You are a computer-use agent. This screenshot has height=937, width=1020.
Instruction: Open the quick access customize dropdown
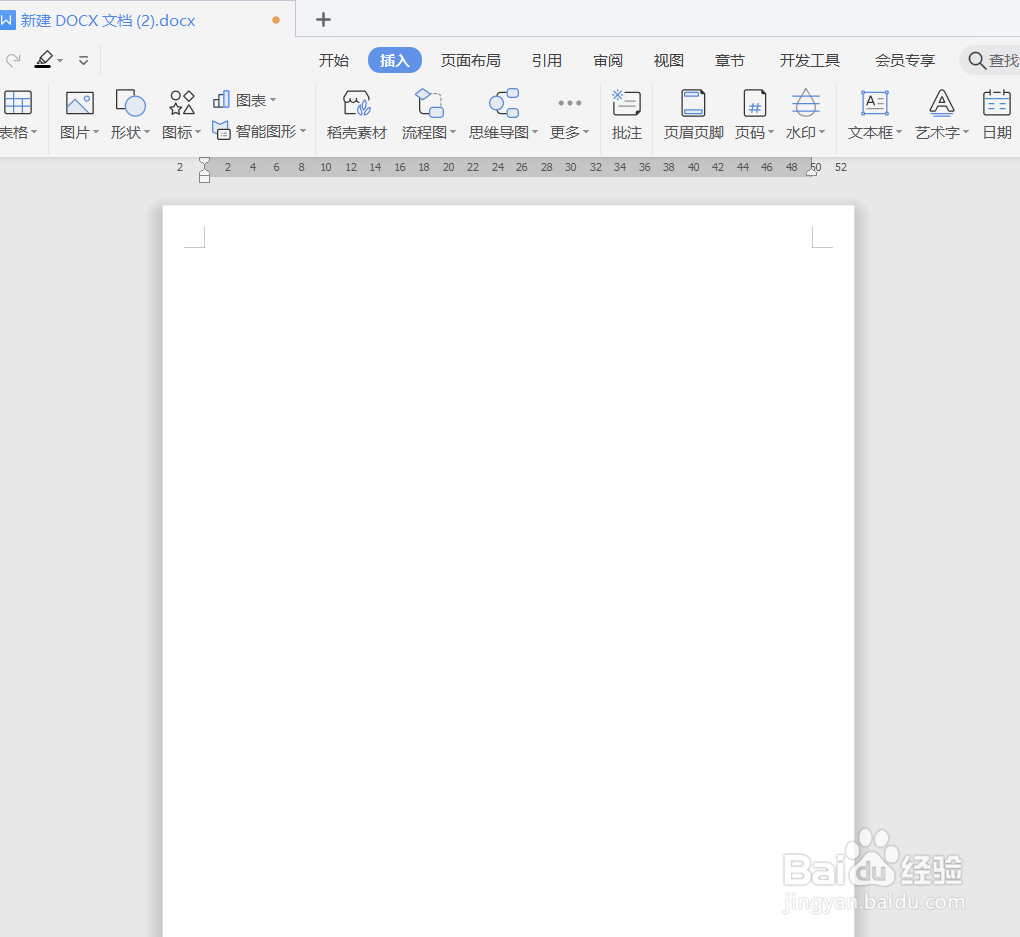tap(83, 61)
